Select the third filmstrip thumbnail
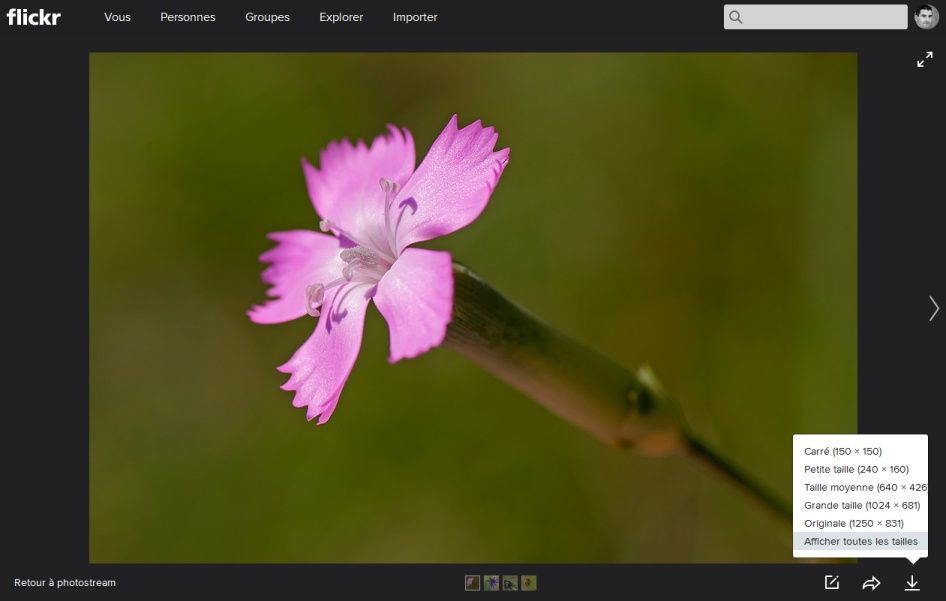Screen dimensions: 946x601 (x=510, y=583)
